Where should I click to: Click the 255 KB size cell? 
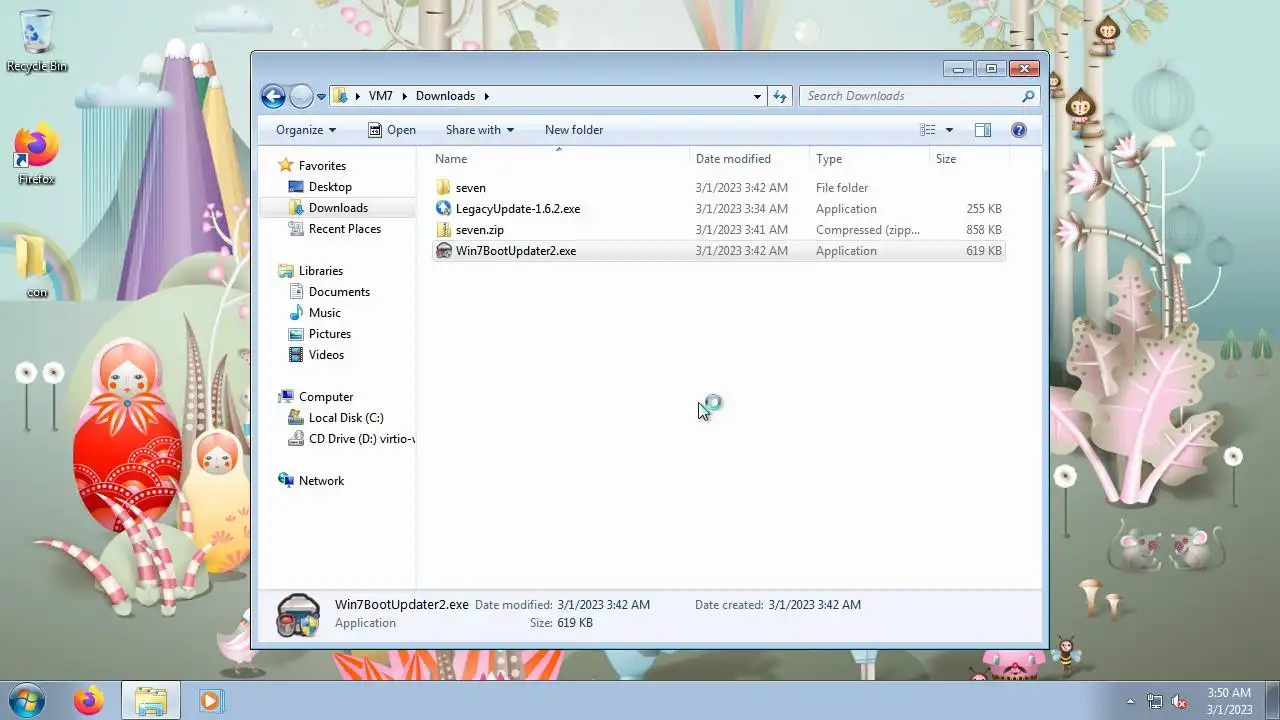984,209
